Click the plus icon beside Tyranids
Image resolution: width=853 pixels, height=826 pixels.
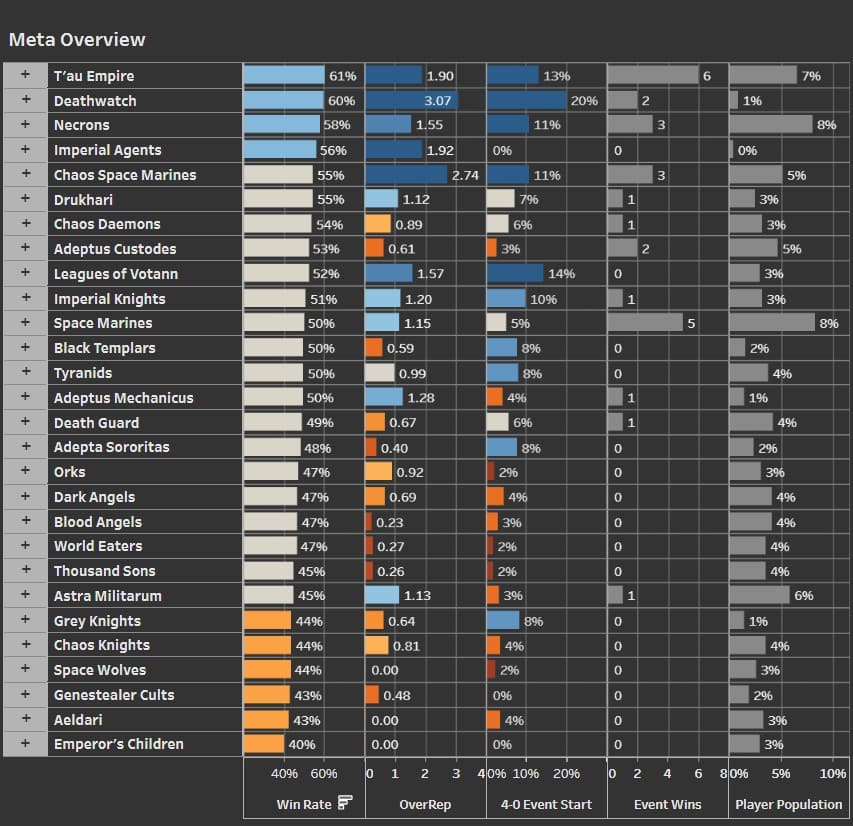25,373
